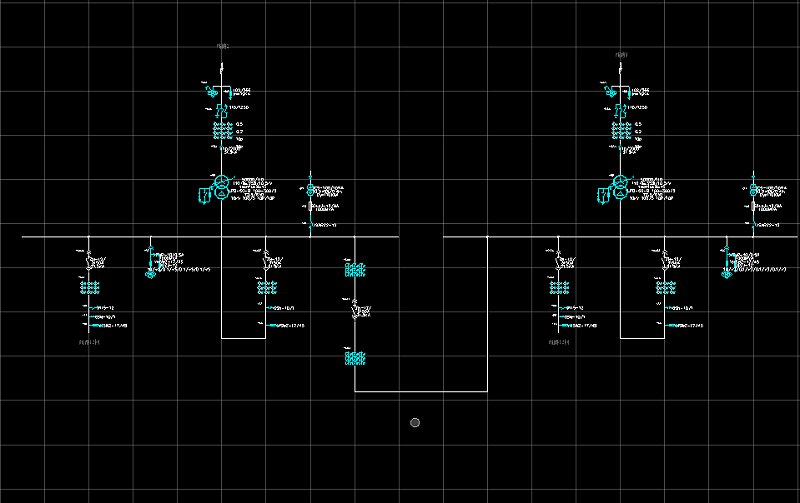Screen dimensions: 800x503
Task: Select the main transformer symbol in left section
Action: pyautogui.click(x=221, y=187)
